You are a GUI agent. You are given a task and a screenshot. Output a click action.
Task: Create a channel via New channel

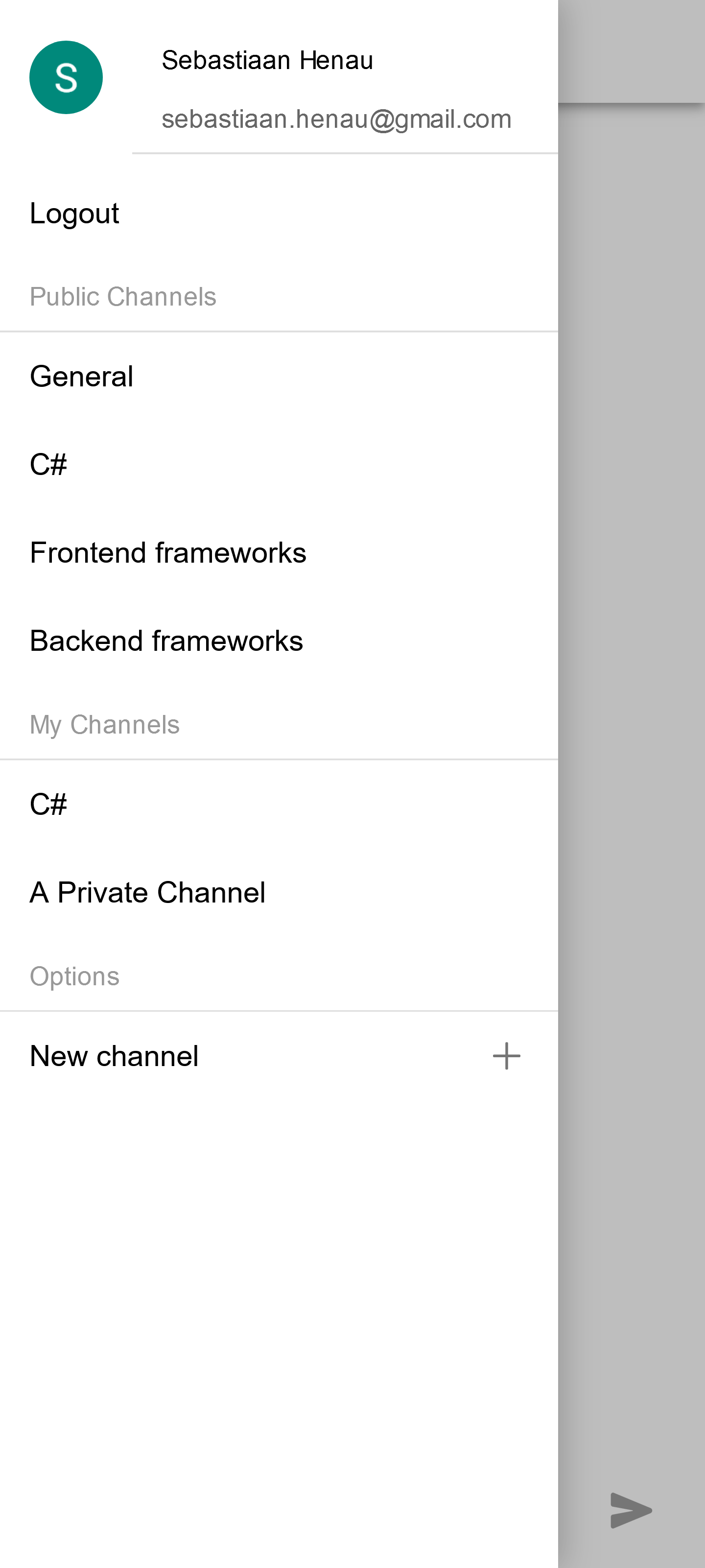(x=115, y=1056)
